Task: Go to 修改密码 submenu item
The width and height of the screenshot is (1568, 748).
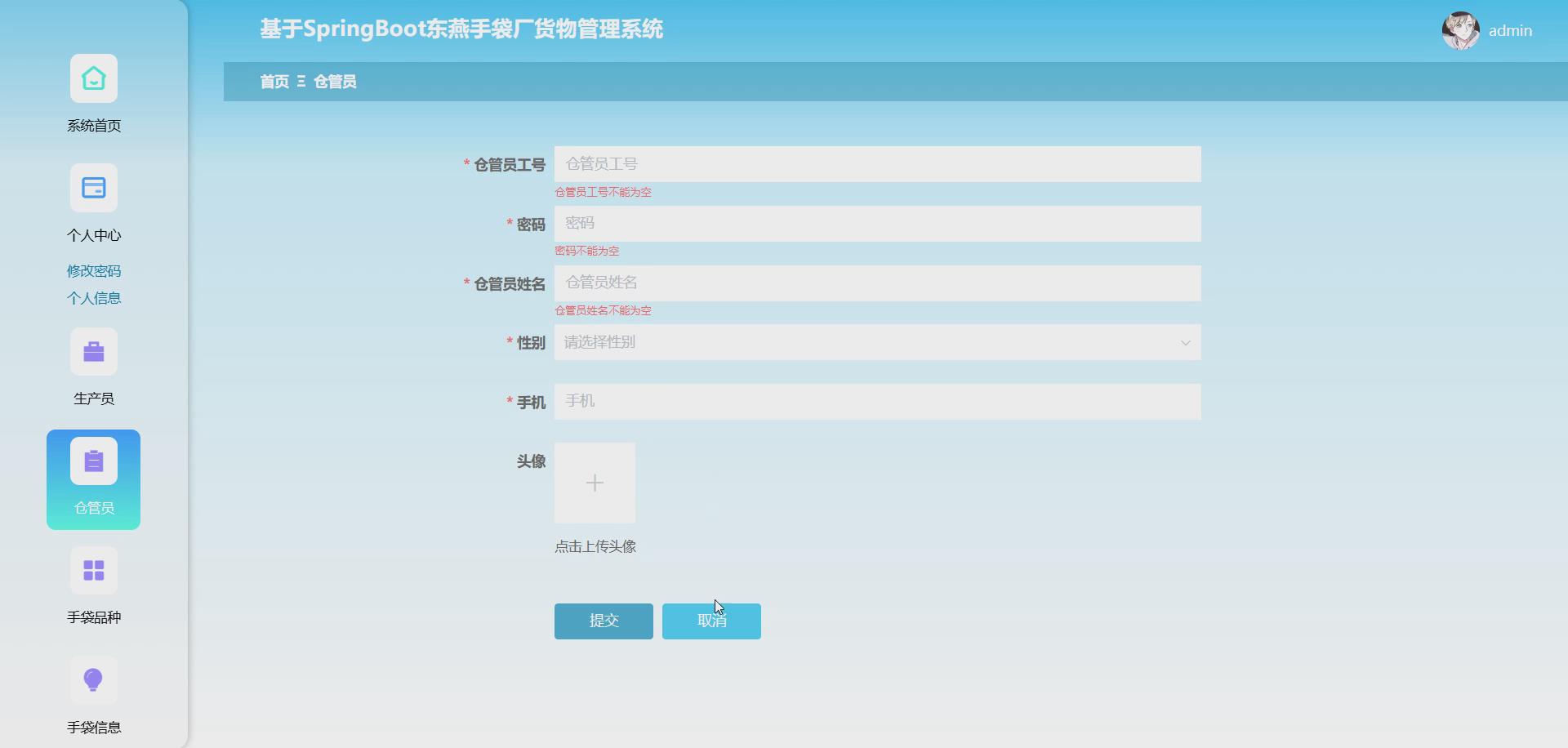Action: [94, 271]
